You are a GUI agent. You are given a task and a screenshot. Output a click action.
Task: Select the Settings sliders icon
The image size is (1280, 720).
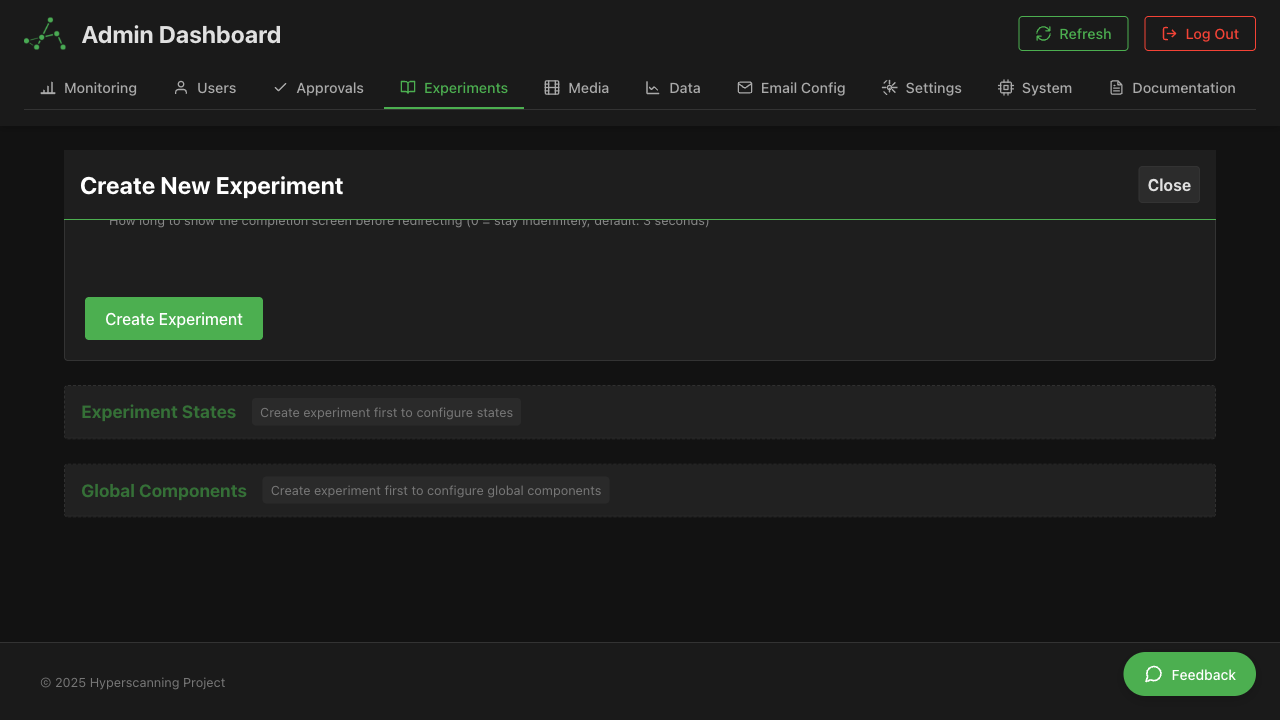tap(889, 88)
